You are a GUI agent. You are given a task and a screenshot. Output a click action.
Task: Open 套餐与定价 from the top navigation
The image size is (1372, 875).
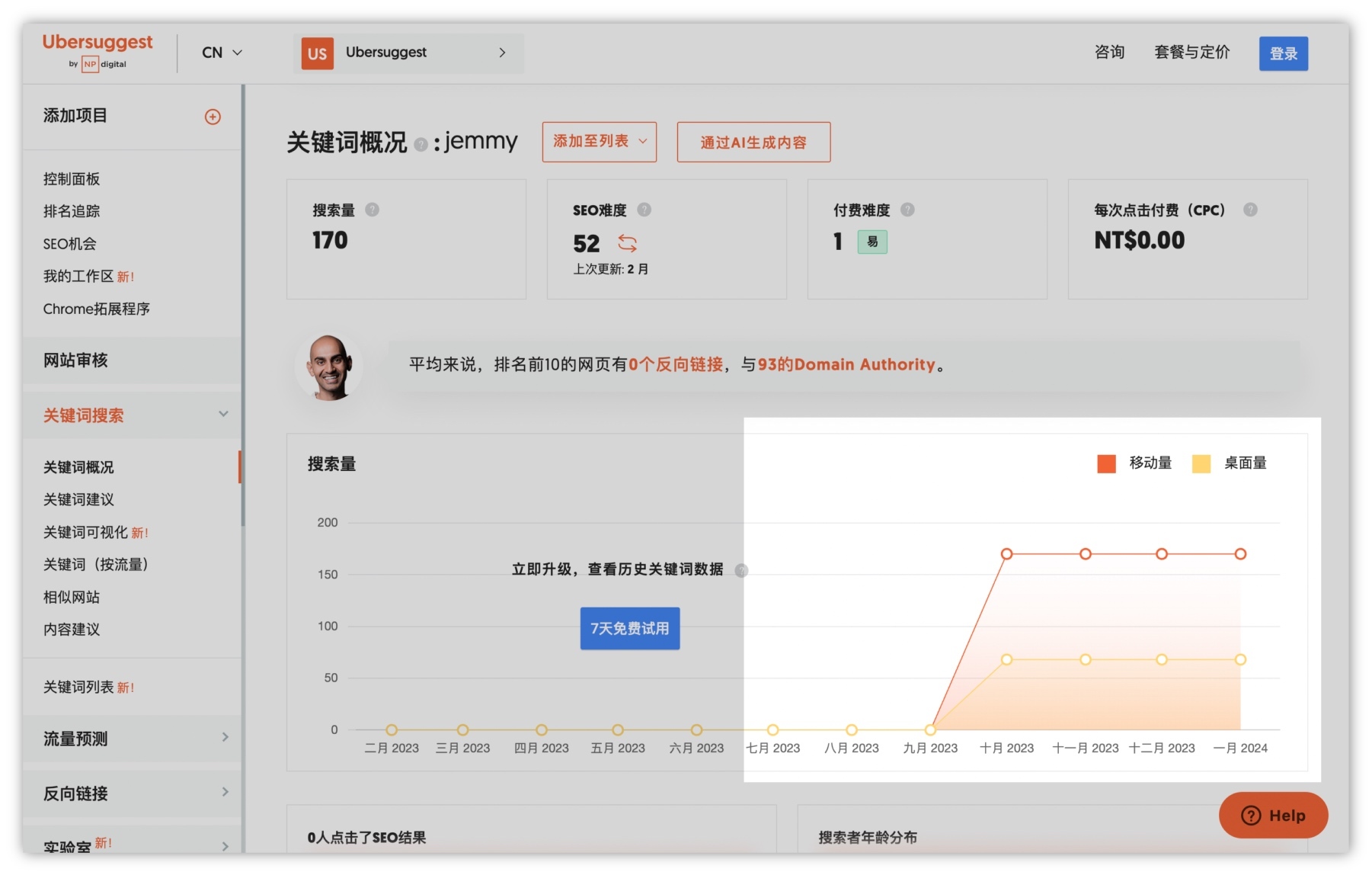coord(1191,53)
